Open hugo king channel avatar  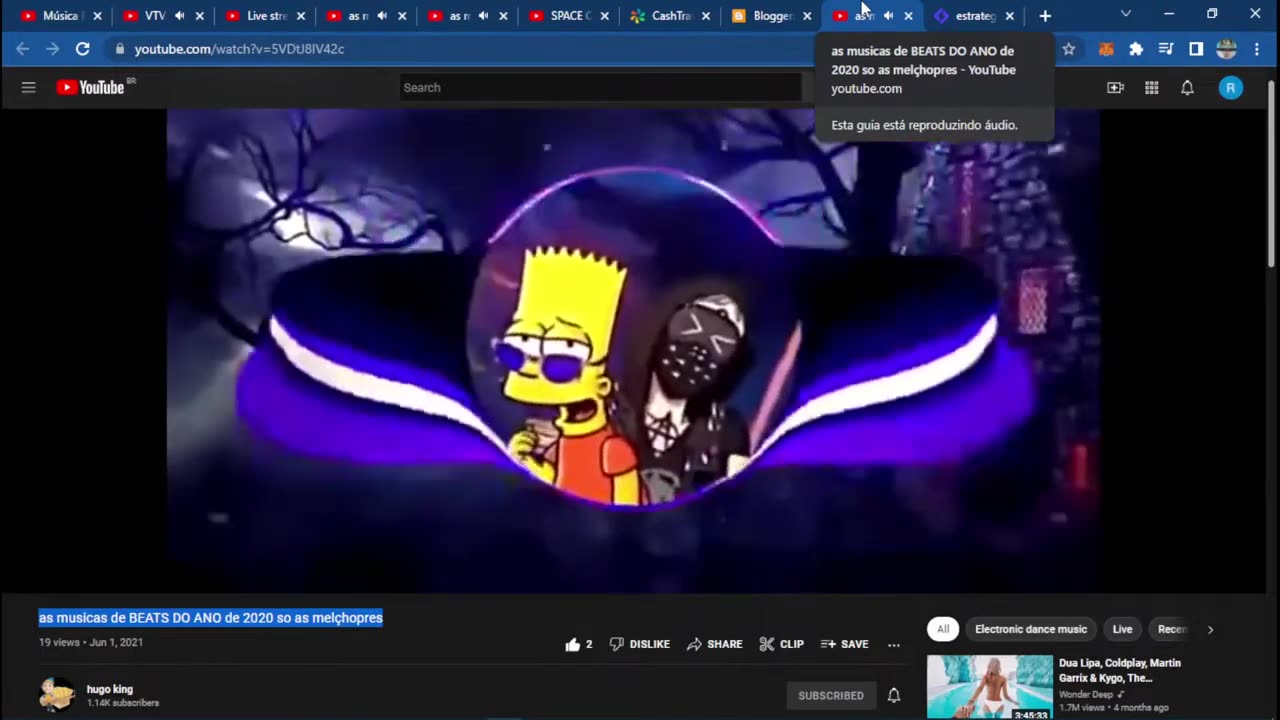click(x=57, y=695)
